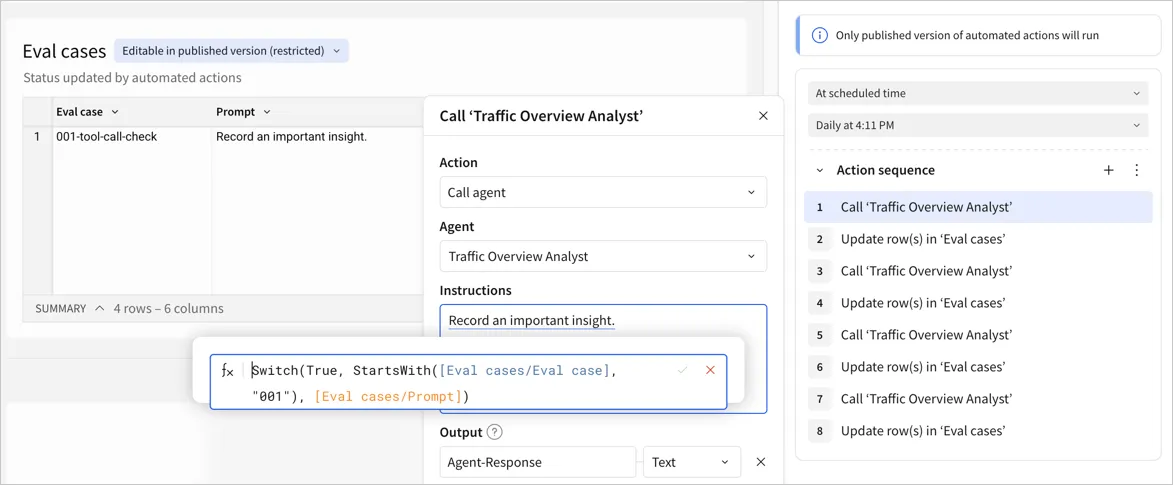The width and height of the screenshot is (1173, 485).
Task: Select step 6 Update row(s) in 'Eval cases'
Action: coord(978,367)
